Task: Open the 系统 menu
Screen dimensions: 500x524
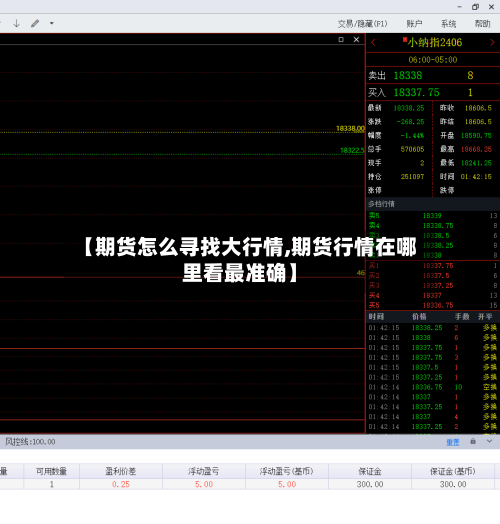Action: pyautogui.click(x=448, y=24)
